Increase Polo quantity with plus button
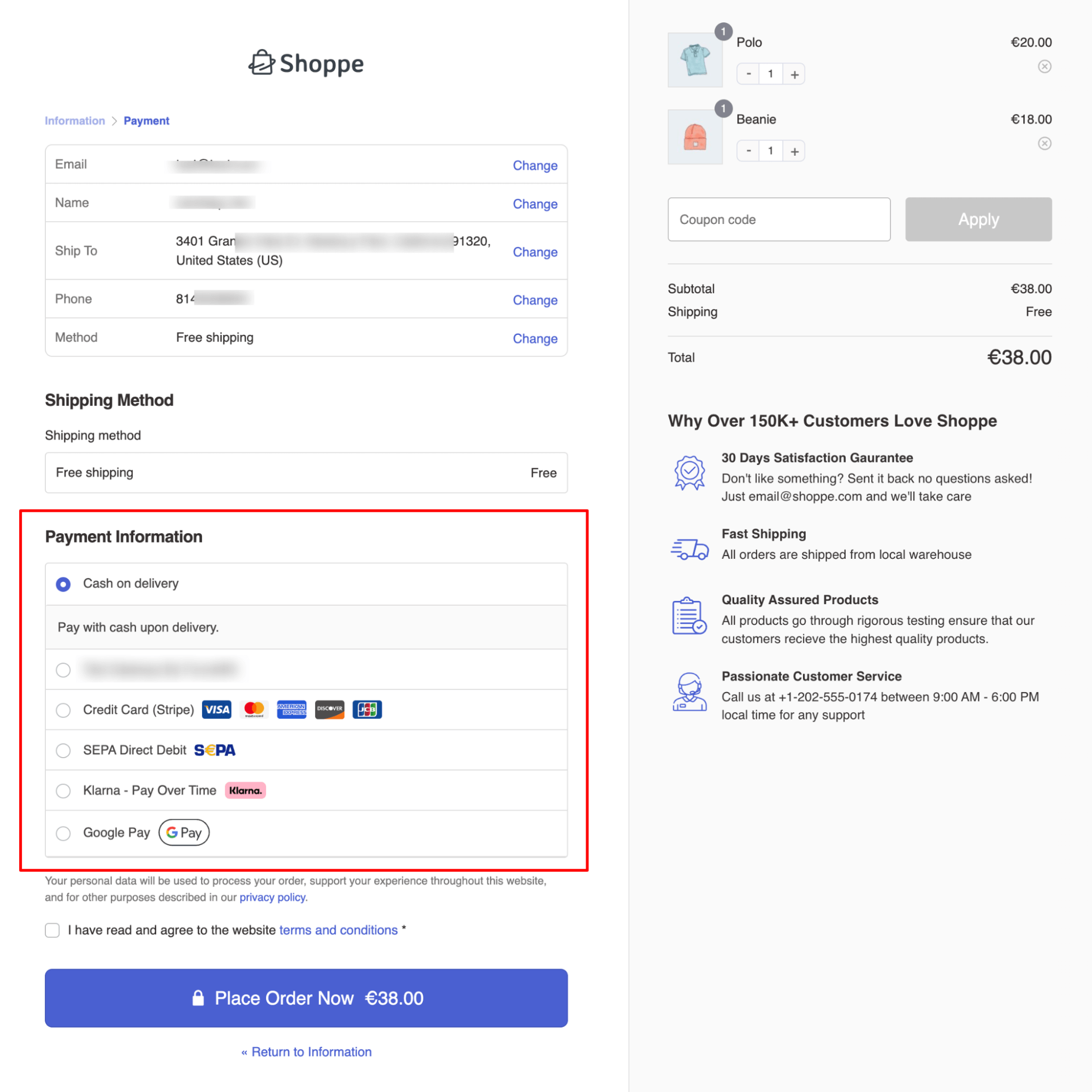Viewport: 1092px width, 1092px height. click(794, 74)
